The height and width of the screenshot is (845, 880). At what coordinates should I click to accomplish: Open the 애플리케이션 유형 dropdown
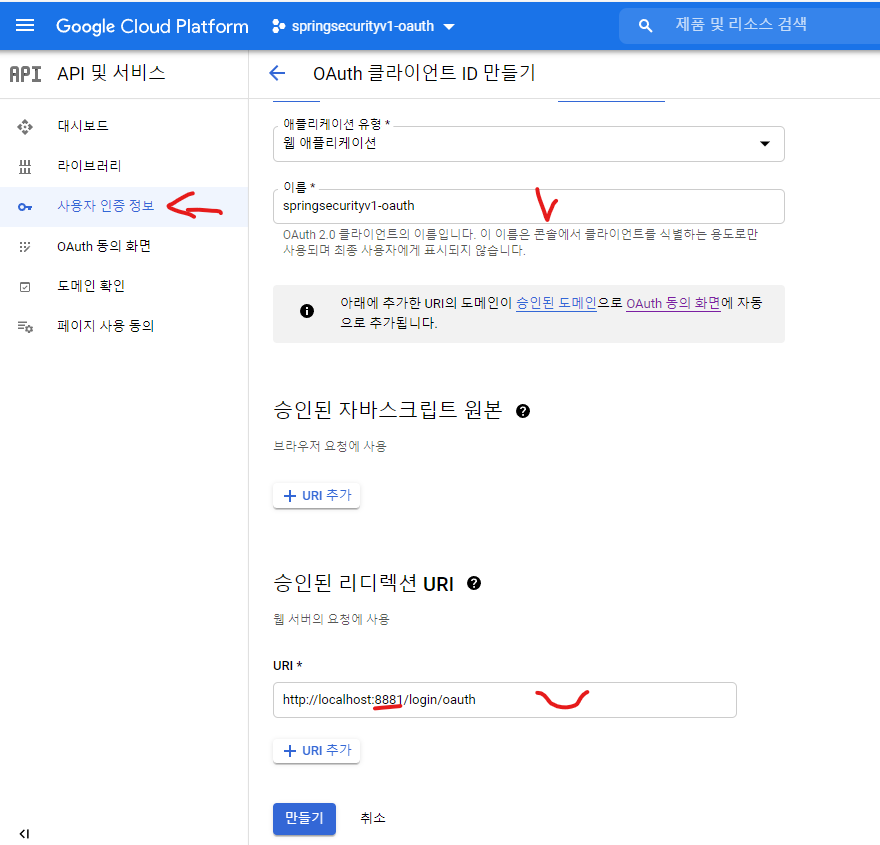[x=528, y=144]
